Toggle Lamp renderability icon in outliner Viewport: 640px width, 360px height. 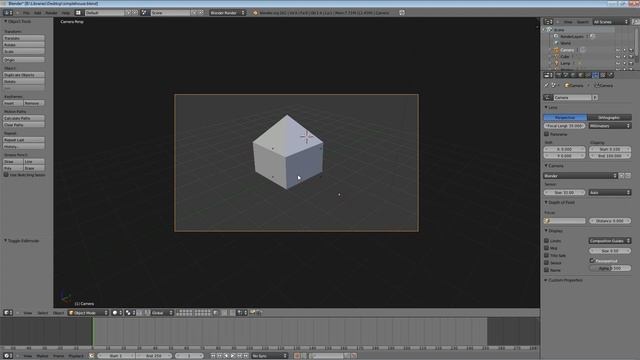pos(631,63)
